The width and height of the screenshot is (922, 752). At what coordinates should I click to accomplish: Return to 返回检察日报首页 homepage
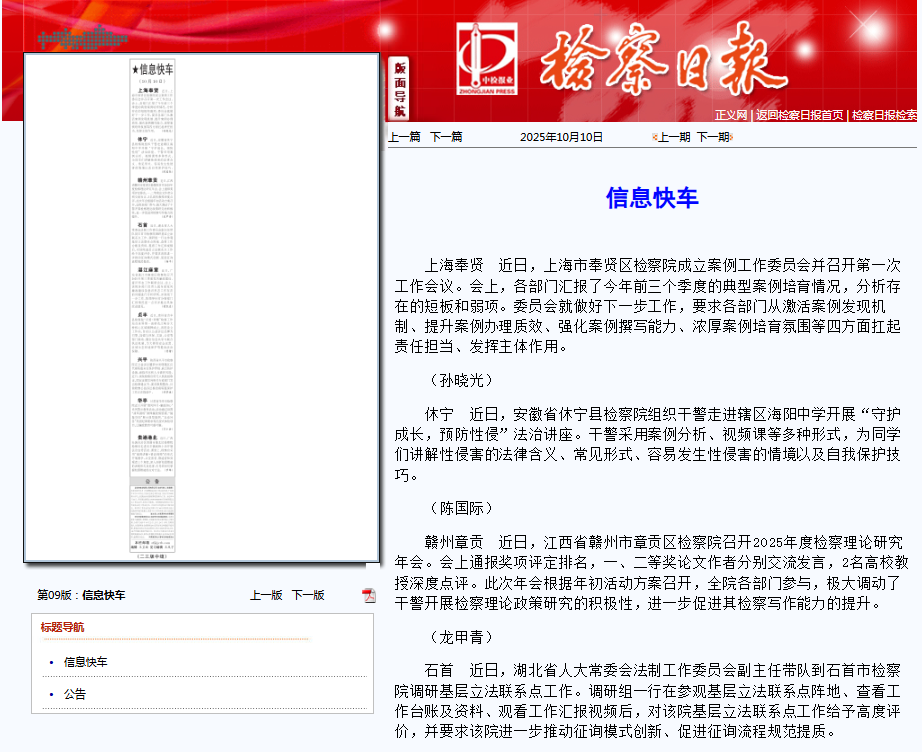(x=799, y=115)
